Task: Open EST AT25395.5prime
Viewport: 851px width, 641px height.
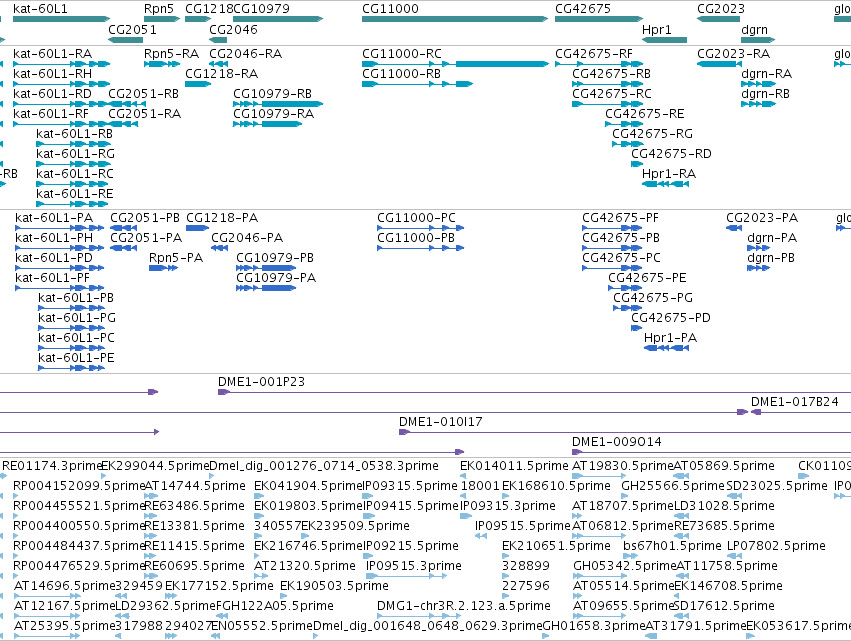Action: click(65, 626)
